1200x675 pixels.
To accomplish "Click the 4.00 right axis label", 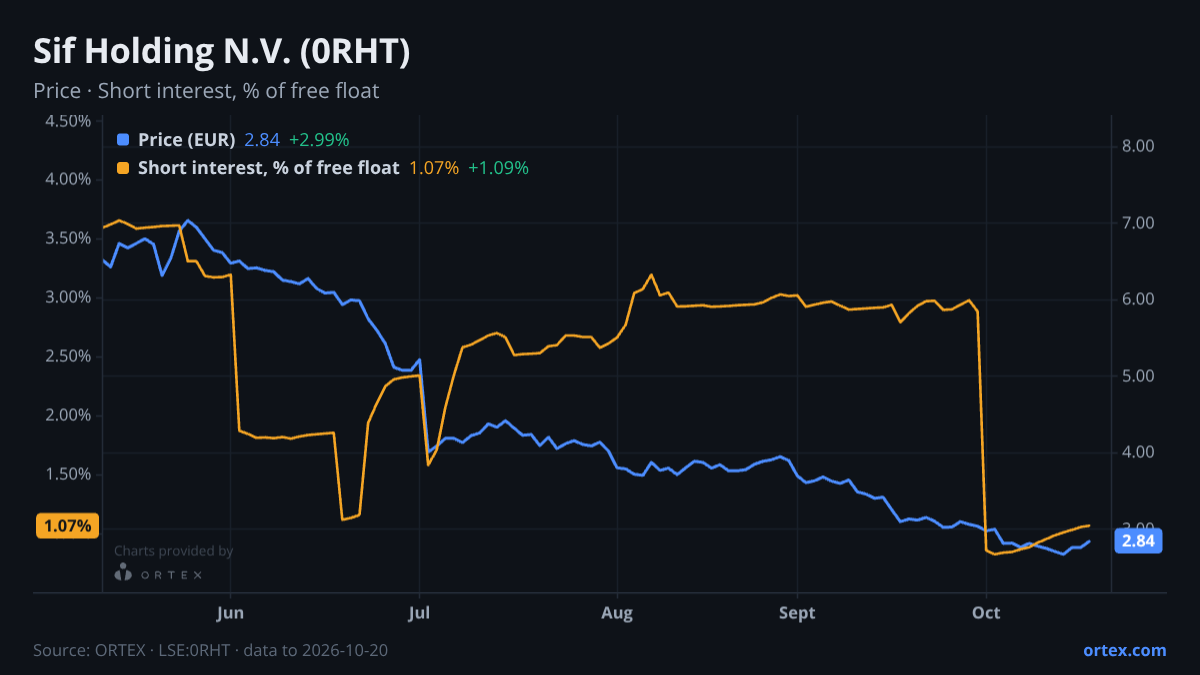I will [1139, 452].
